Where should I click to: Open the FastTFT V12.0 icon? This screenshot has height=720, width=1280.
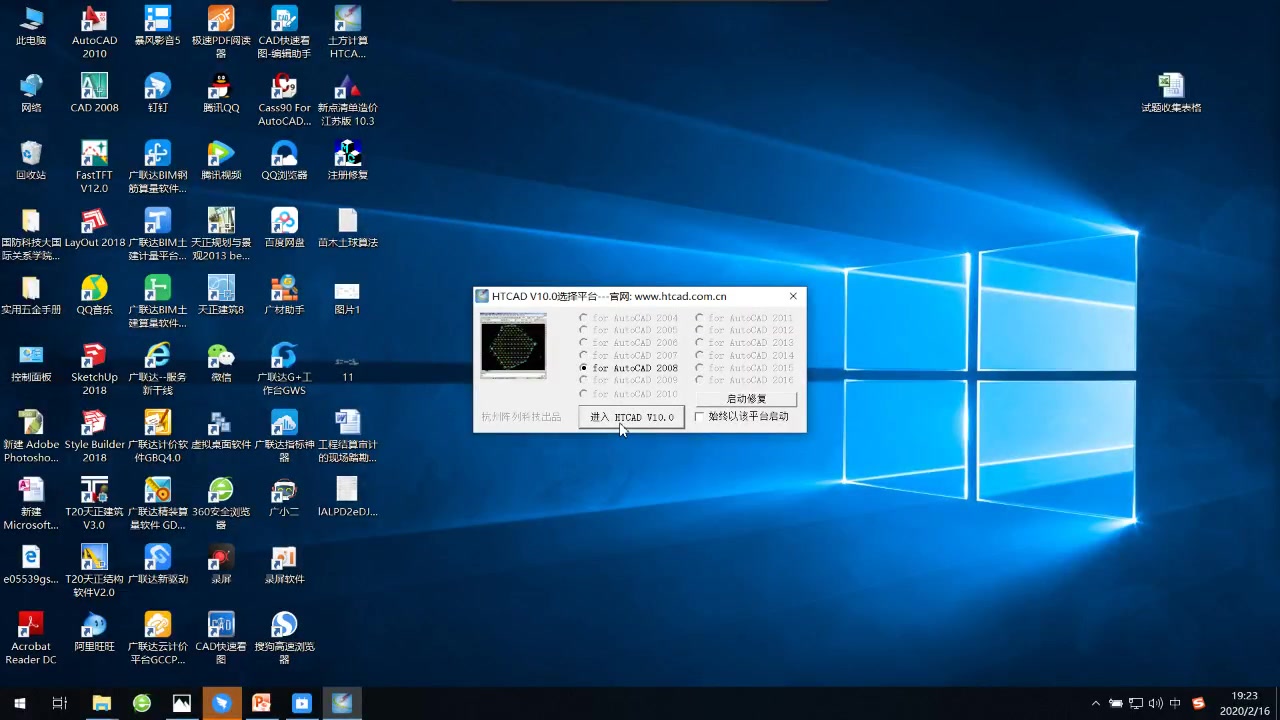94,166
